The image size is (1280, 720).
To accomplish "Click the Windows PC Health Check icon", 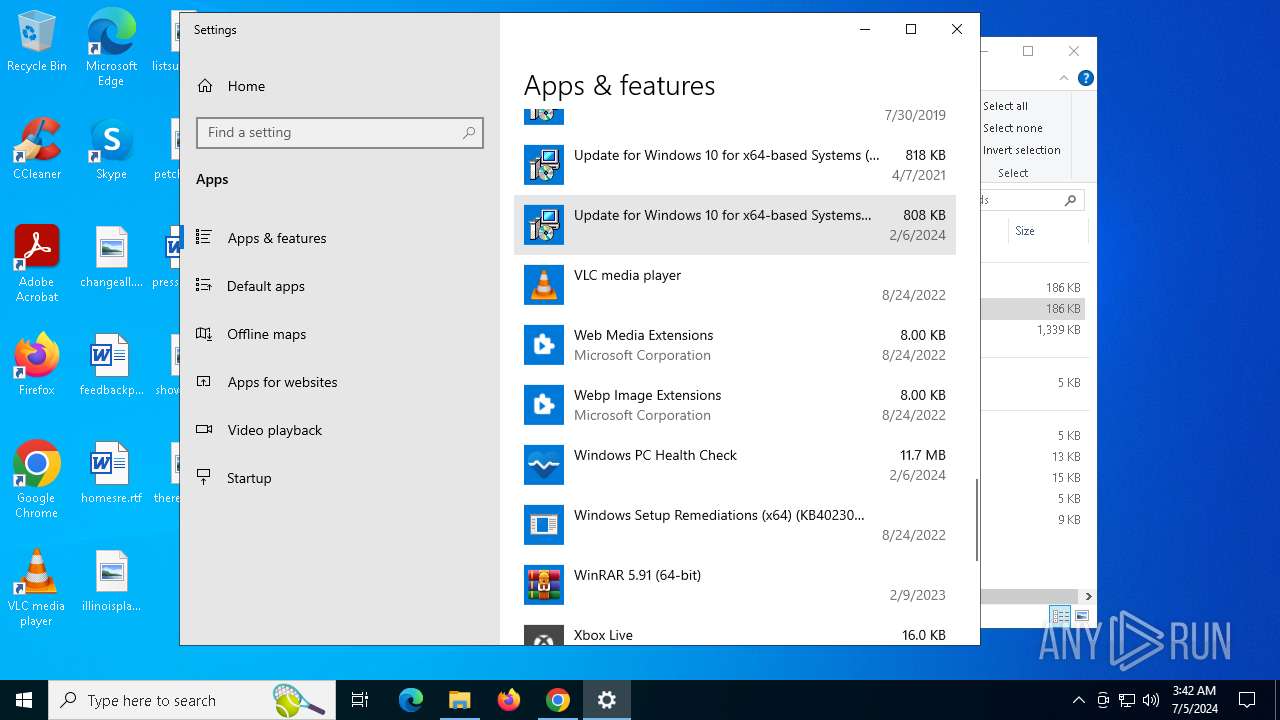I will click(x=544, y=465).
